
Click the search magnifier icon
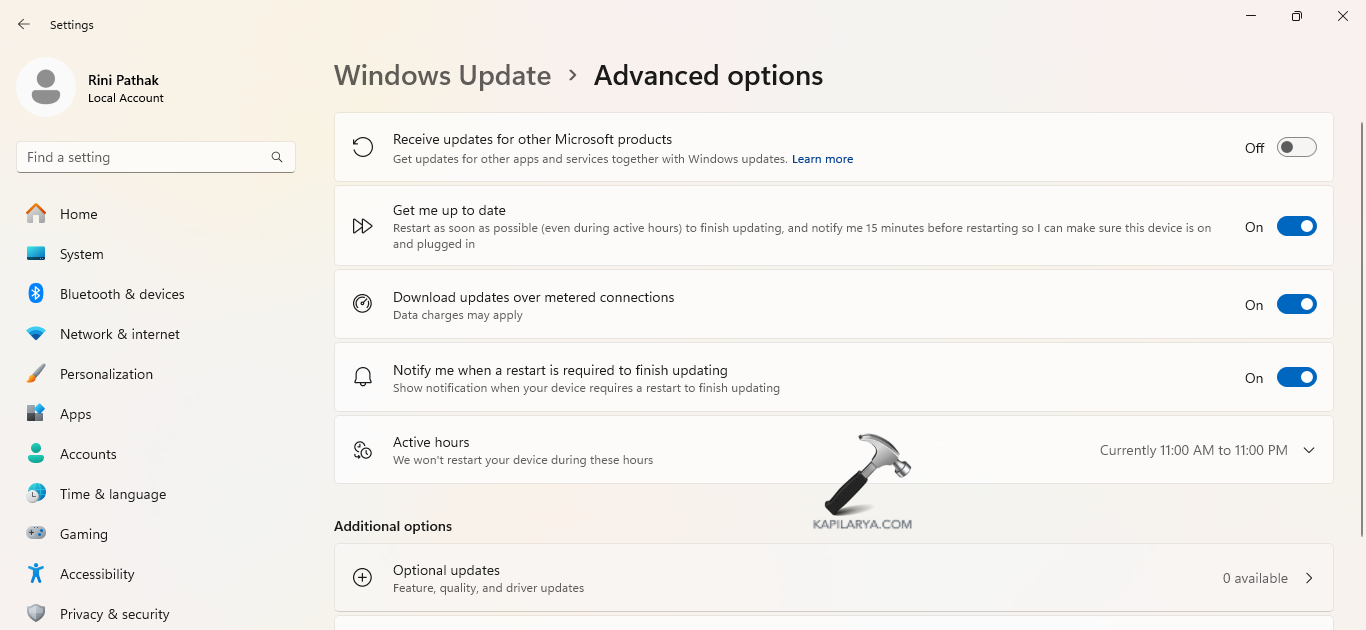(x=277, y=157)
